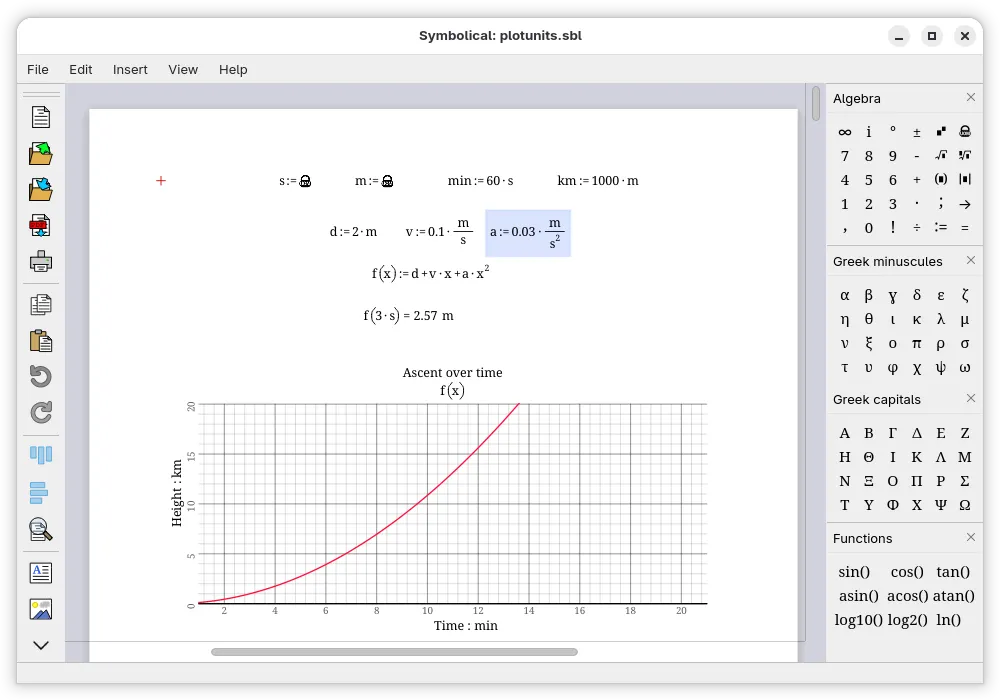Click the New document icon
This screenshot has width=1000, height=700.
click(x=41, y=117)
